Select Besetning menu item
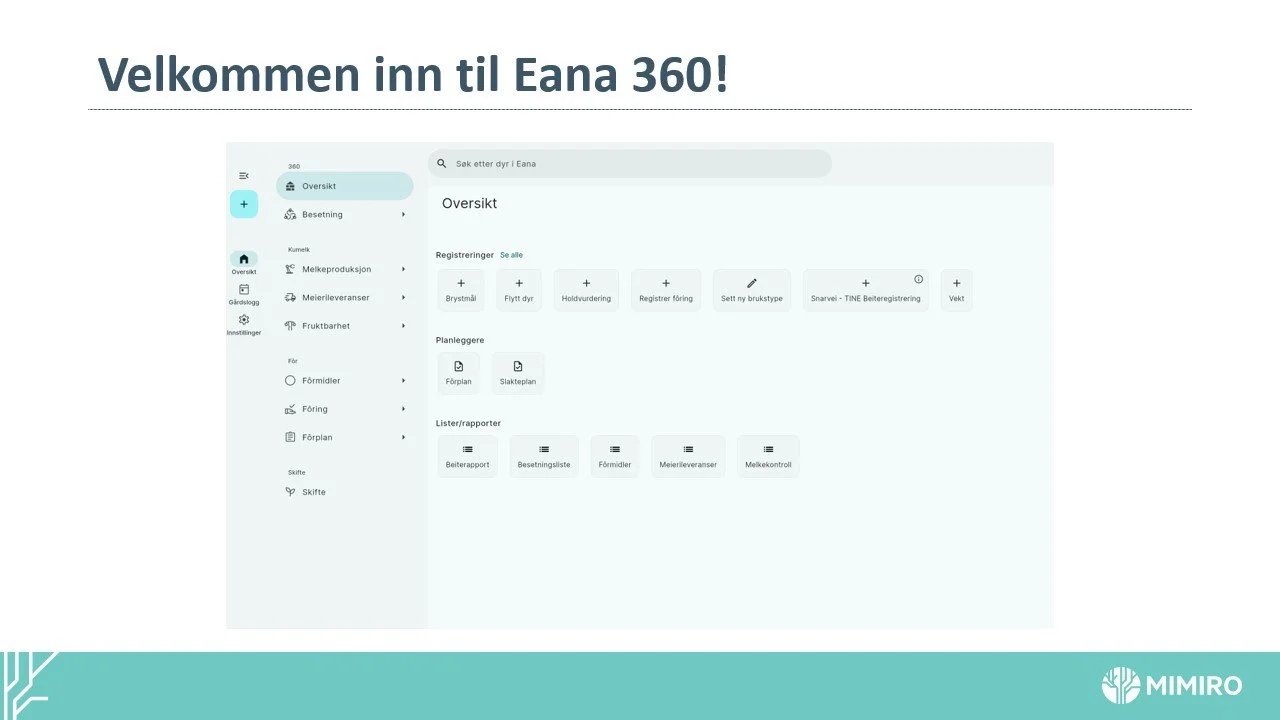 (345, 214)
